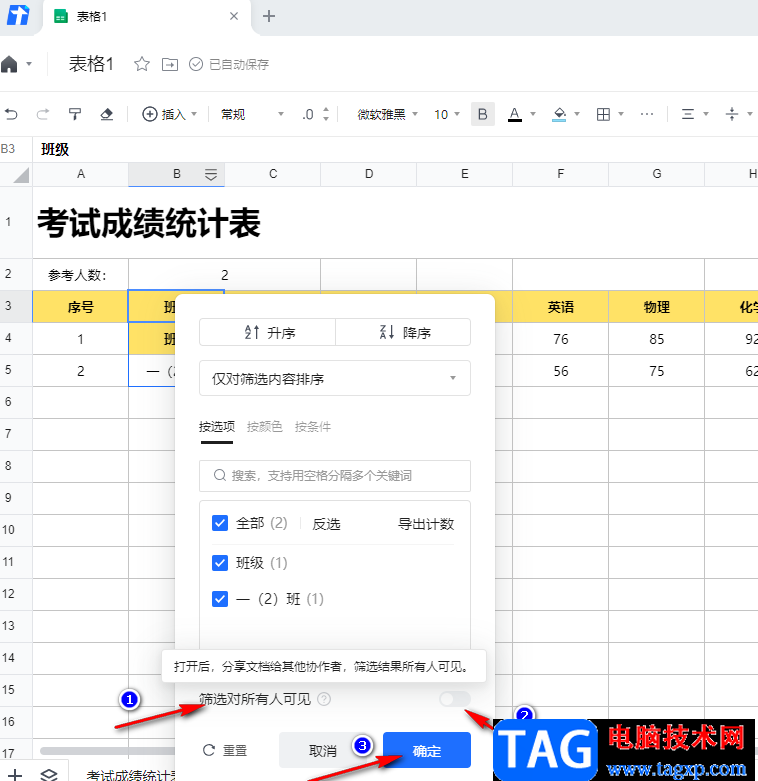This screenshot has width=758, height=781.
Task: Click the clear format eraser icon
Action: 106,115
